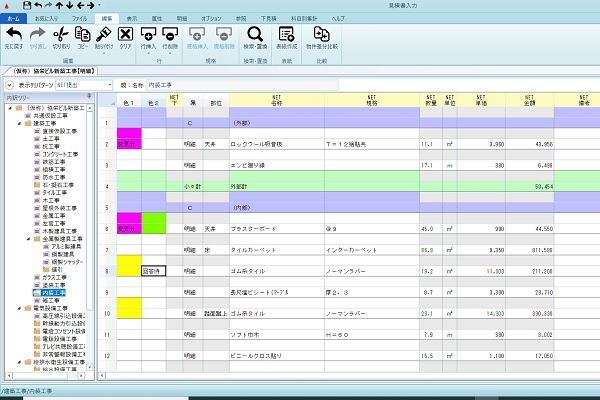Click the greyed delete icon in 規格 group
The width and height of the screenshot is (600, 400).
[224, 34]
